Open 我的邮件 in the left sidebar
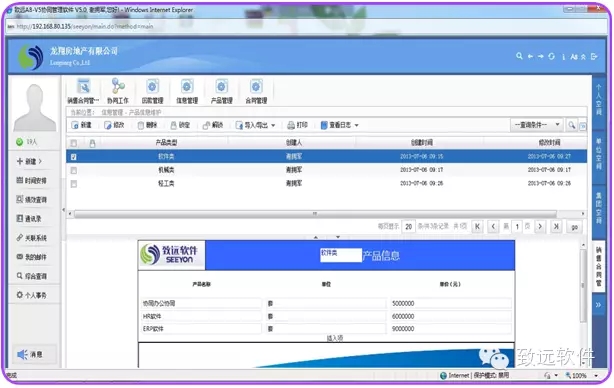 [x=32, y=257]
